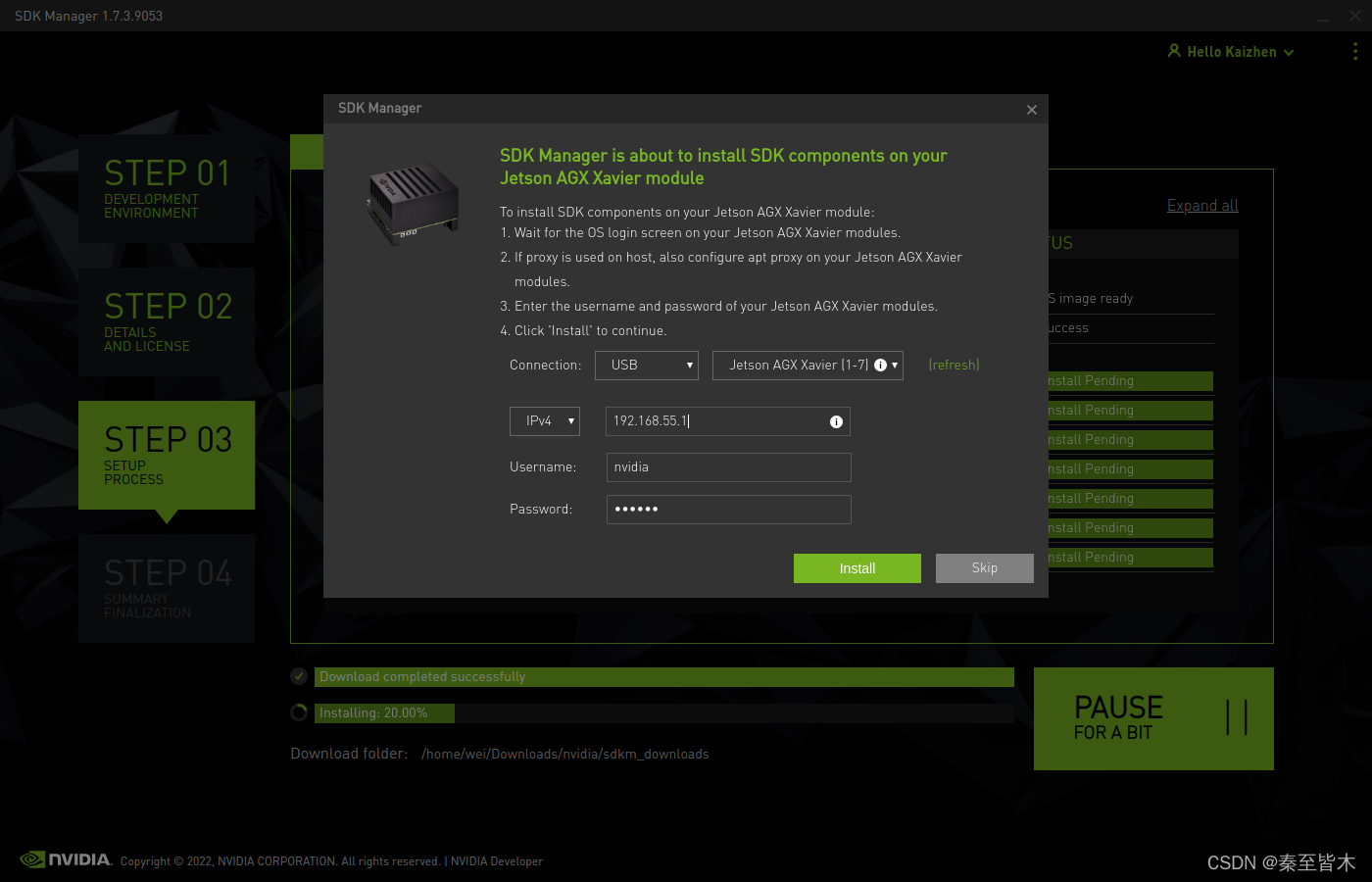The image size is (1372, 882).
Task: Open the Connection USB dropdown
Action: pos(647,366)
